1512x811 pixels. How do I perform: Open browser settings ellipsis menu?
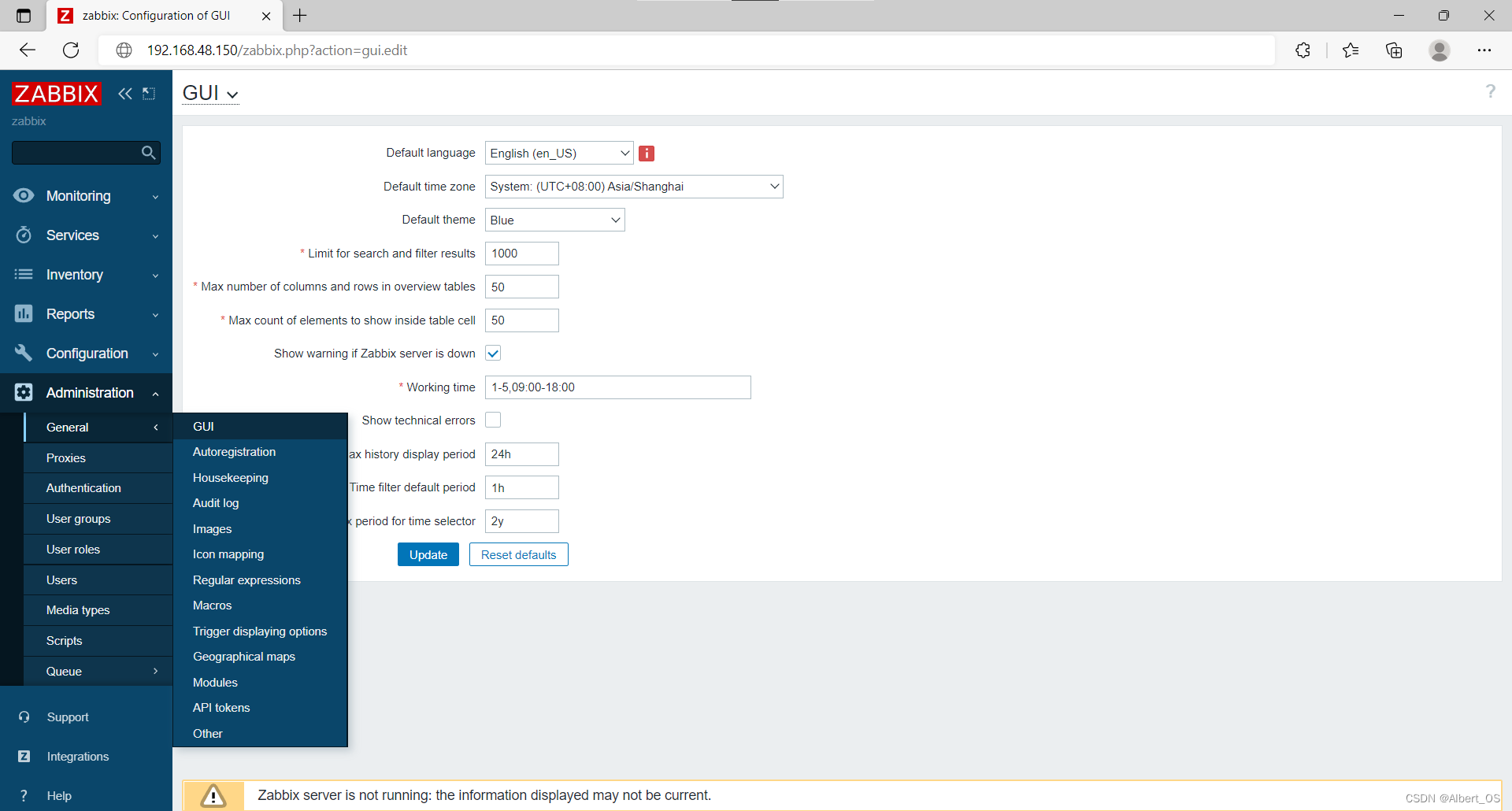coord(1484,50)
